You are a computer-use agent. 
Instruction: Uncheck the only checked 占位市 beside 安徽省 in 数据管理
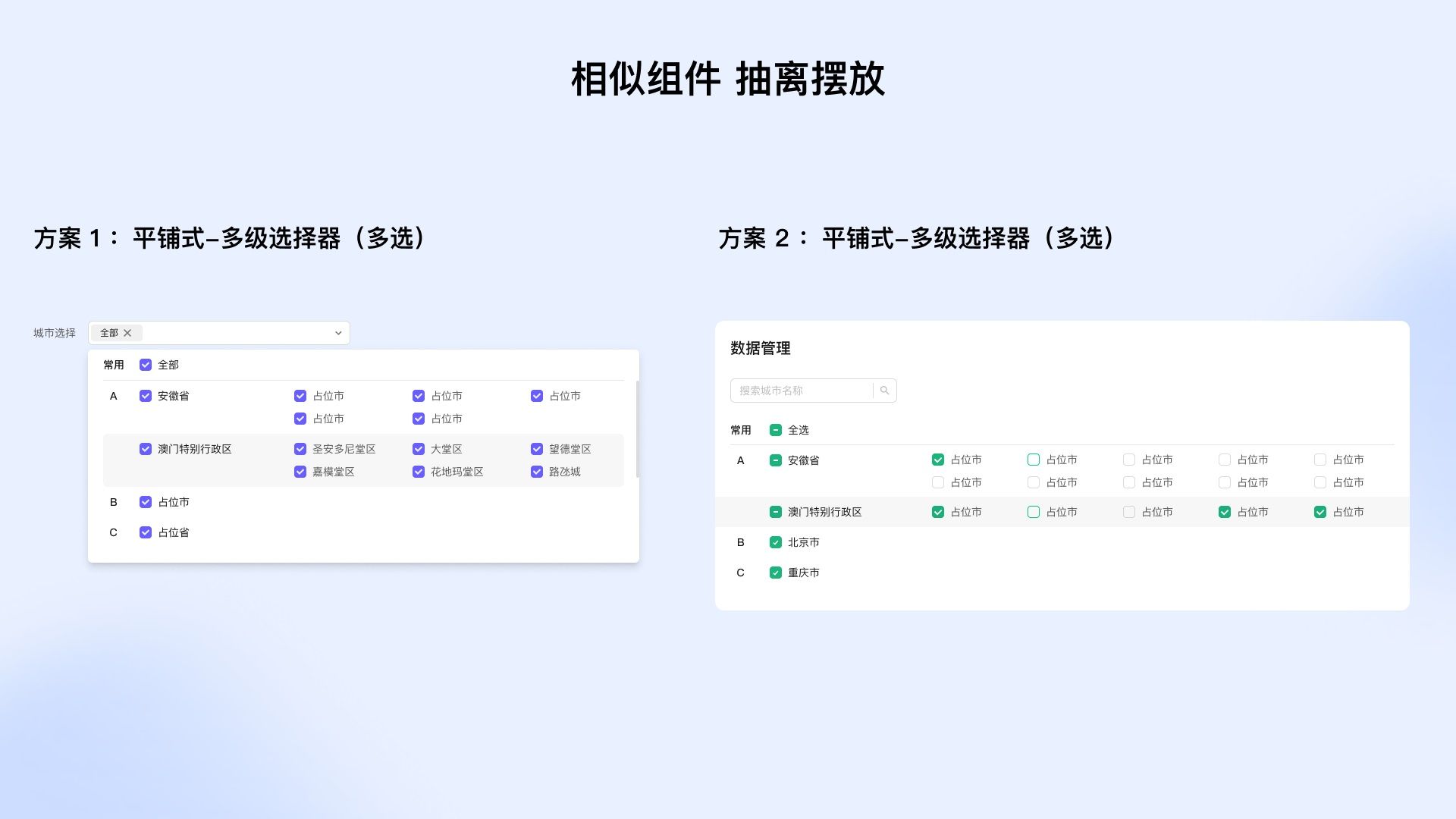(938, 460)
